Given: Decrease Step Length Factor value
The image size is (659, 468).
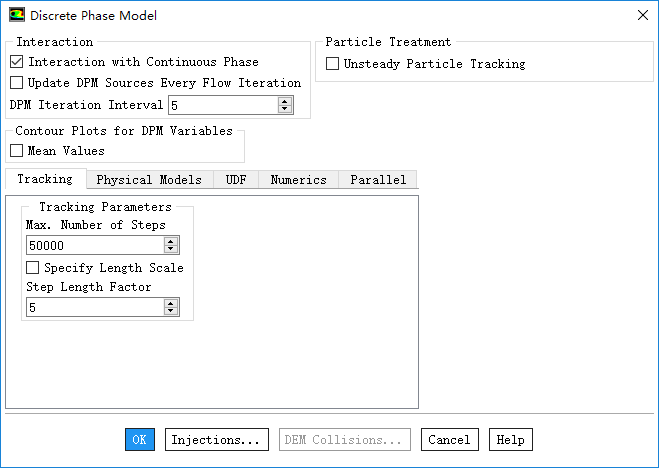Looking at the screenshot, I should point(171,311).
